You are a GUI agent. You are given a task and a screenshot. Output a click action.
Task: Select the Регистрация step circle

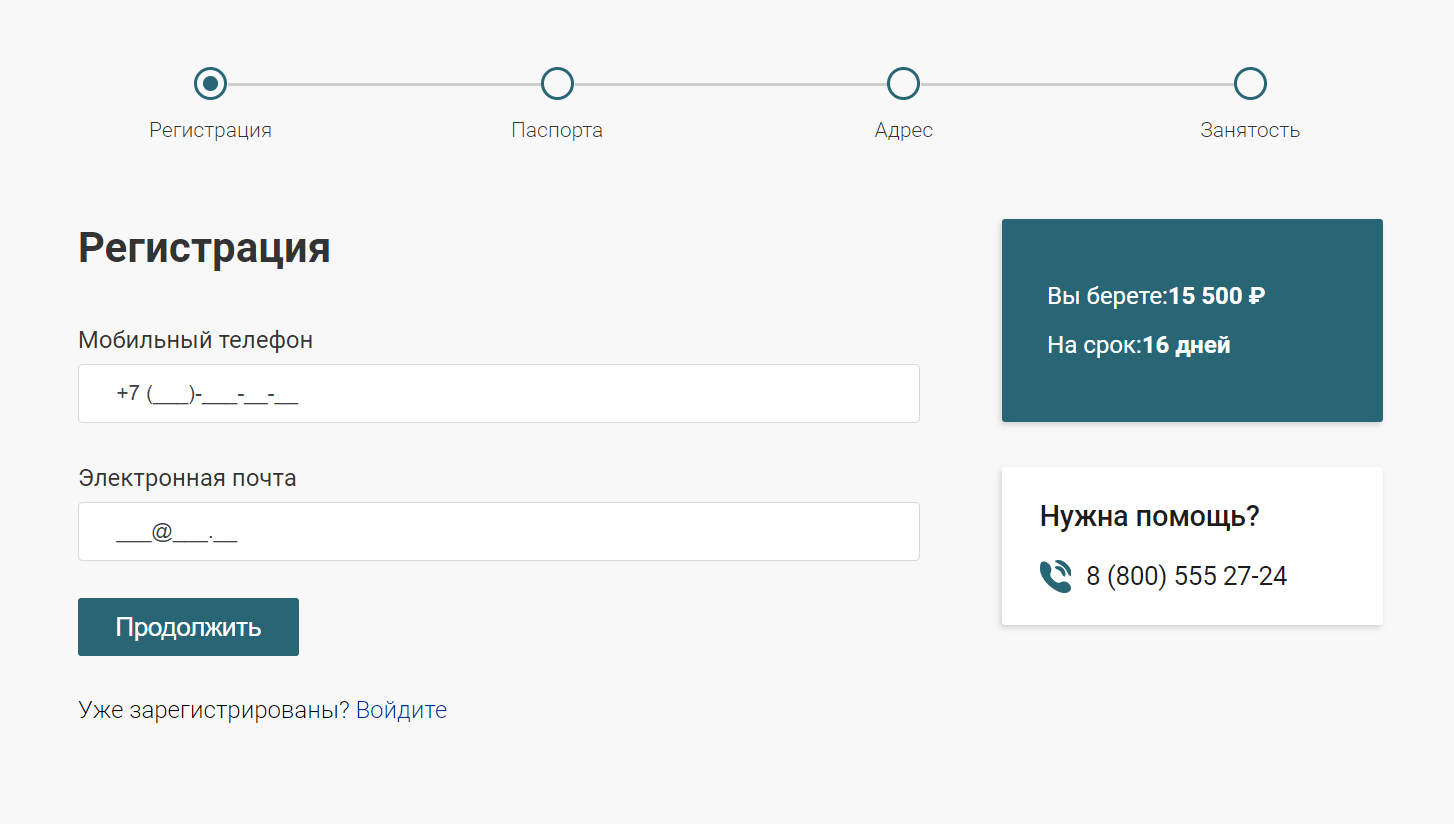click(x=210, y=83)
